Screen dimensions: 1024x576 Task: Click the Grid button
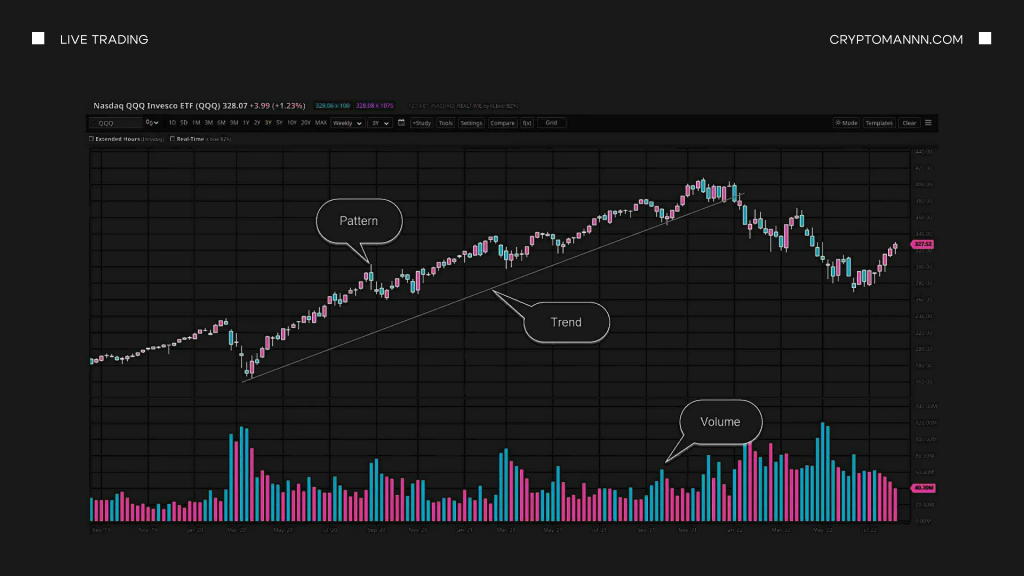click(551, 123)
